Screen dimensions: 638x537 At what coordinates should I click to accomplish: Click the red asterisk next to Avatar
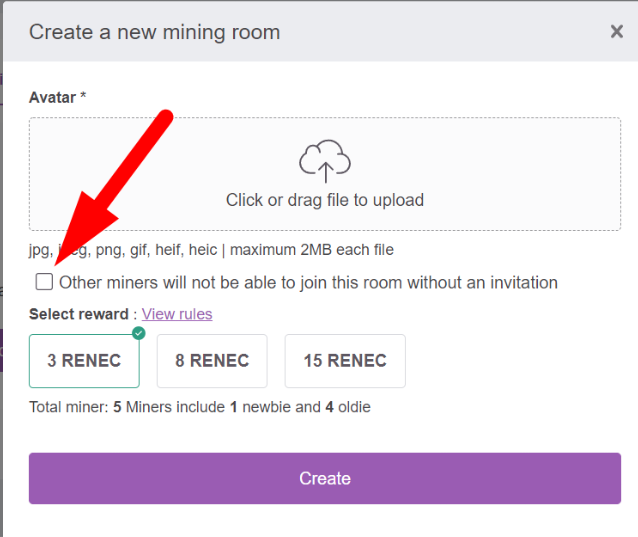click(83, 97)
